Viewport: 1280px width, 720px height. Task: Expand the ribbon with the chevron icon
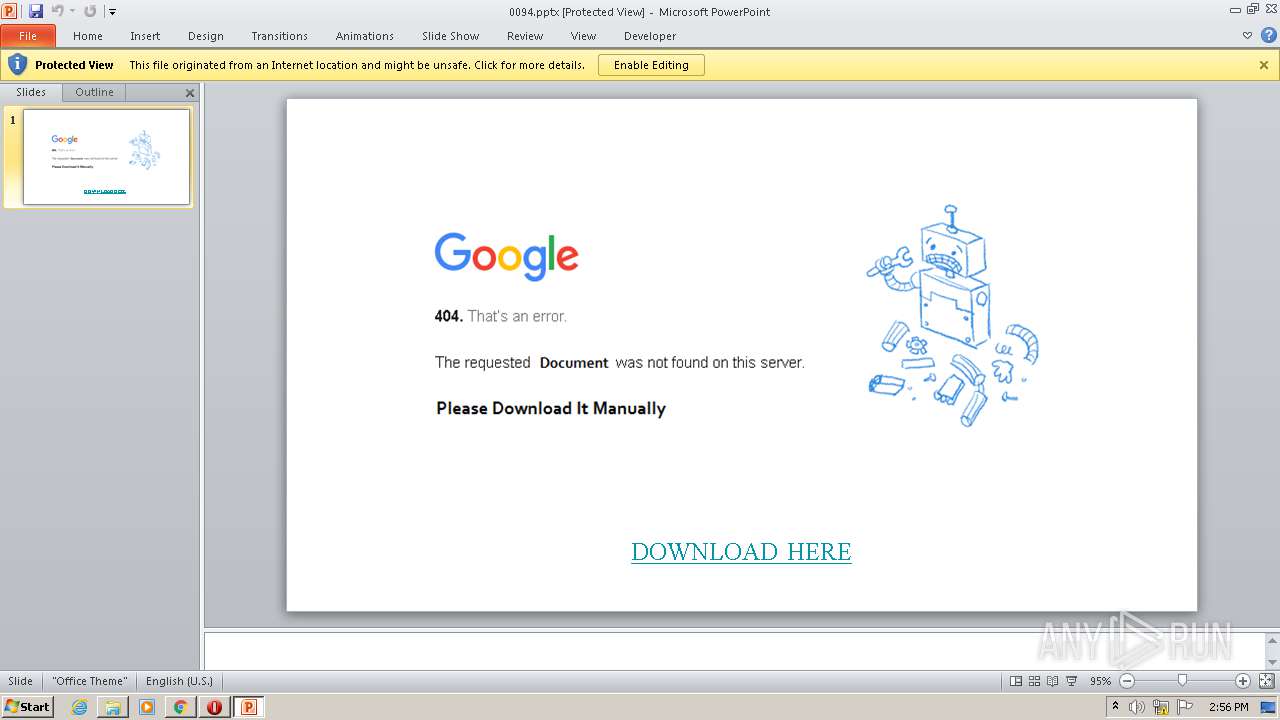tap(1247, 35)
